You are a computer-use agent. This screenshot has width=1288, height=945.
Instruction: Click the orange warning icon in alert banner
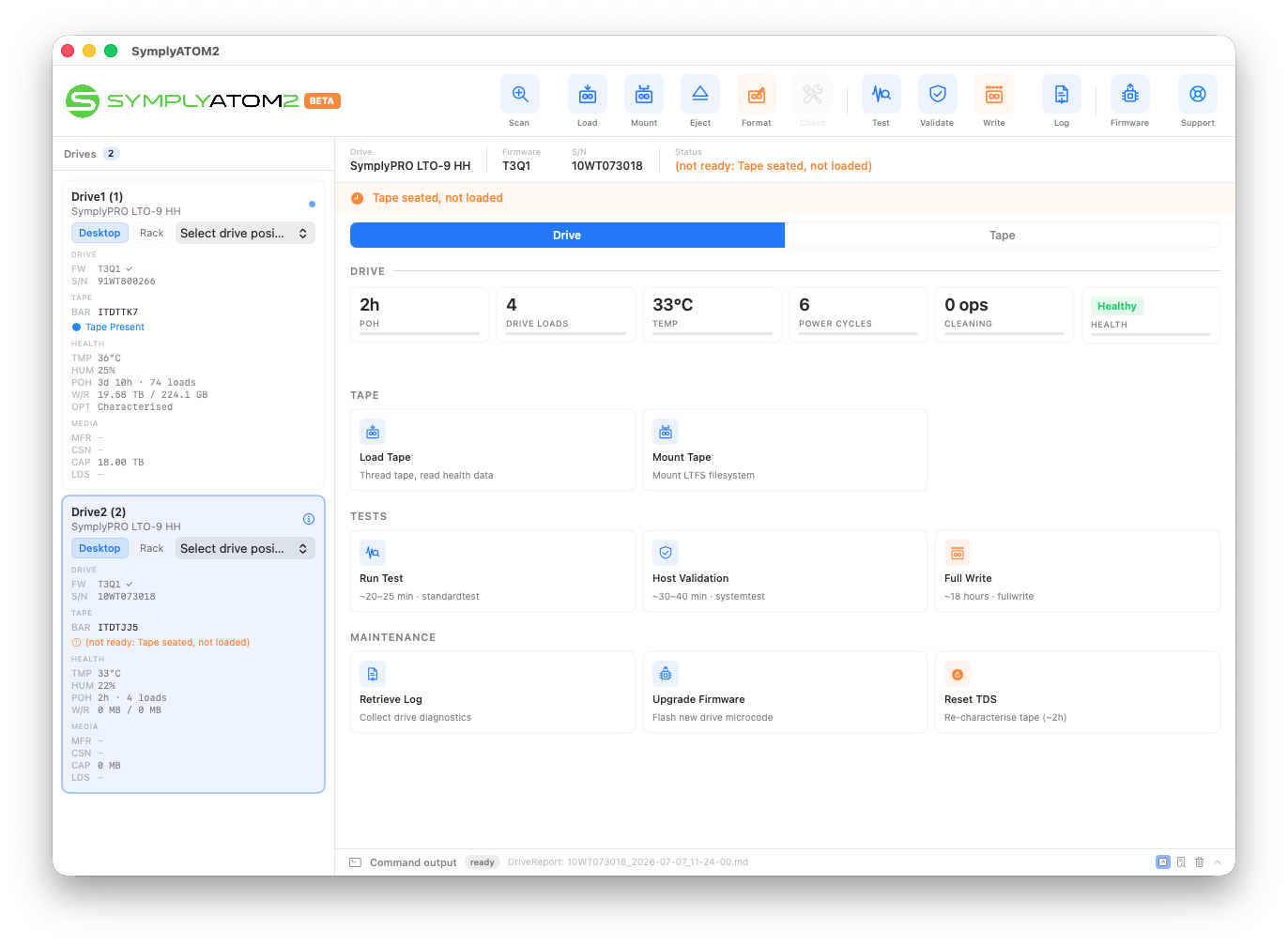[357, 198]
